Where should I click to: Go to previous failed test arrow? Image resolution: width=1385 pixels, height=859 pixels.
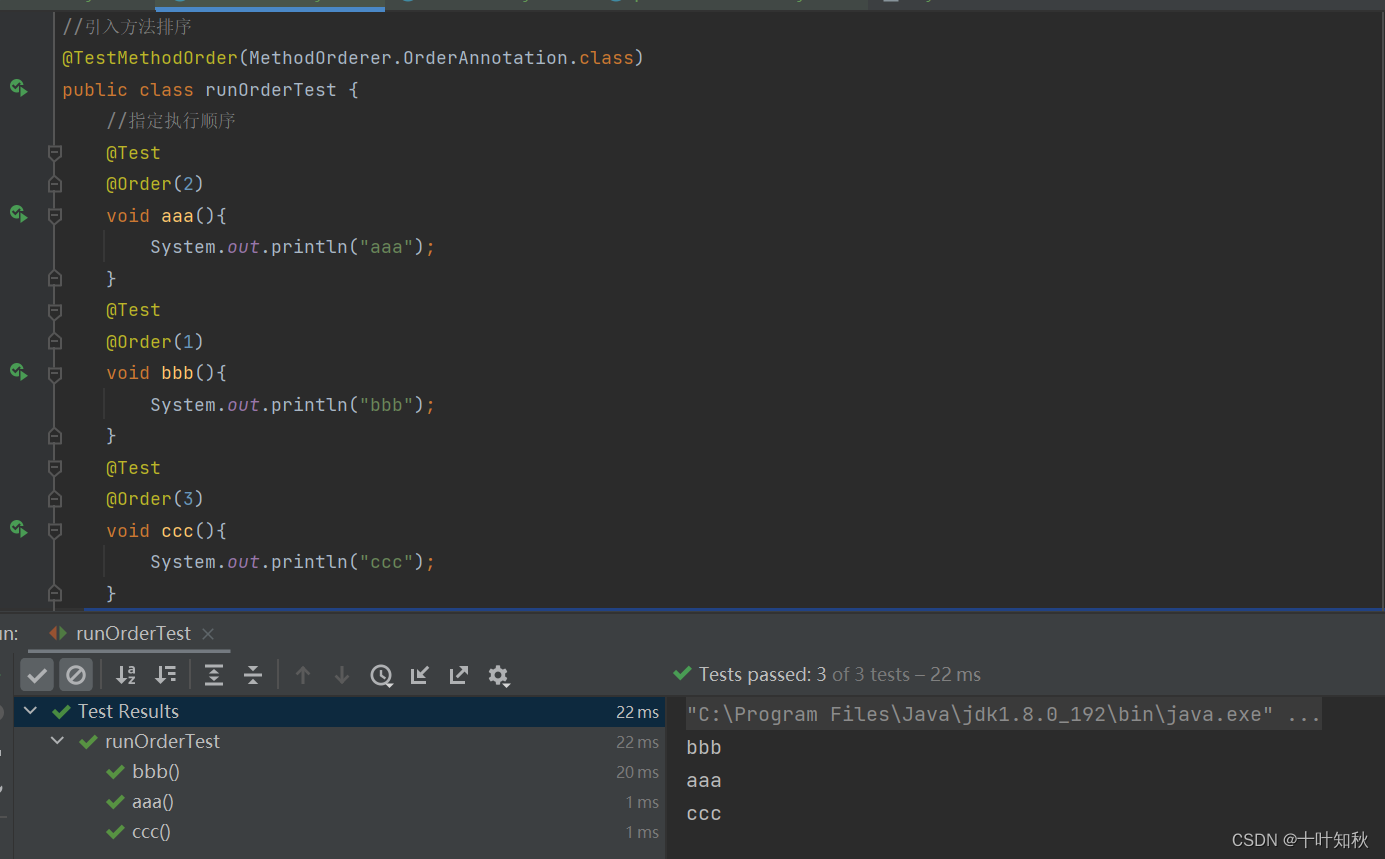point(302,675)
